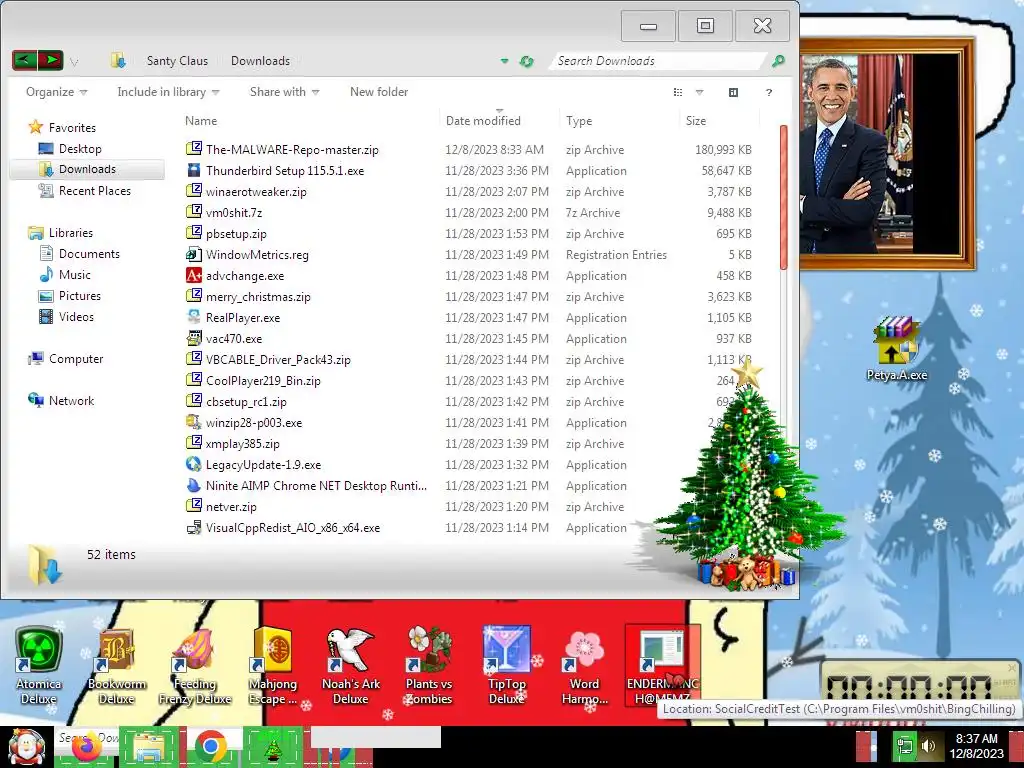Select the vac470.exe icon

click(x=194, y=338)
